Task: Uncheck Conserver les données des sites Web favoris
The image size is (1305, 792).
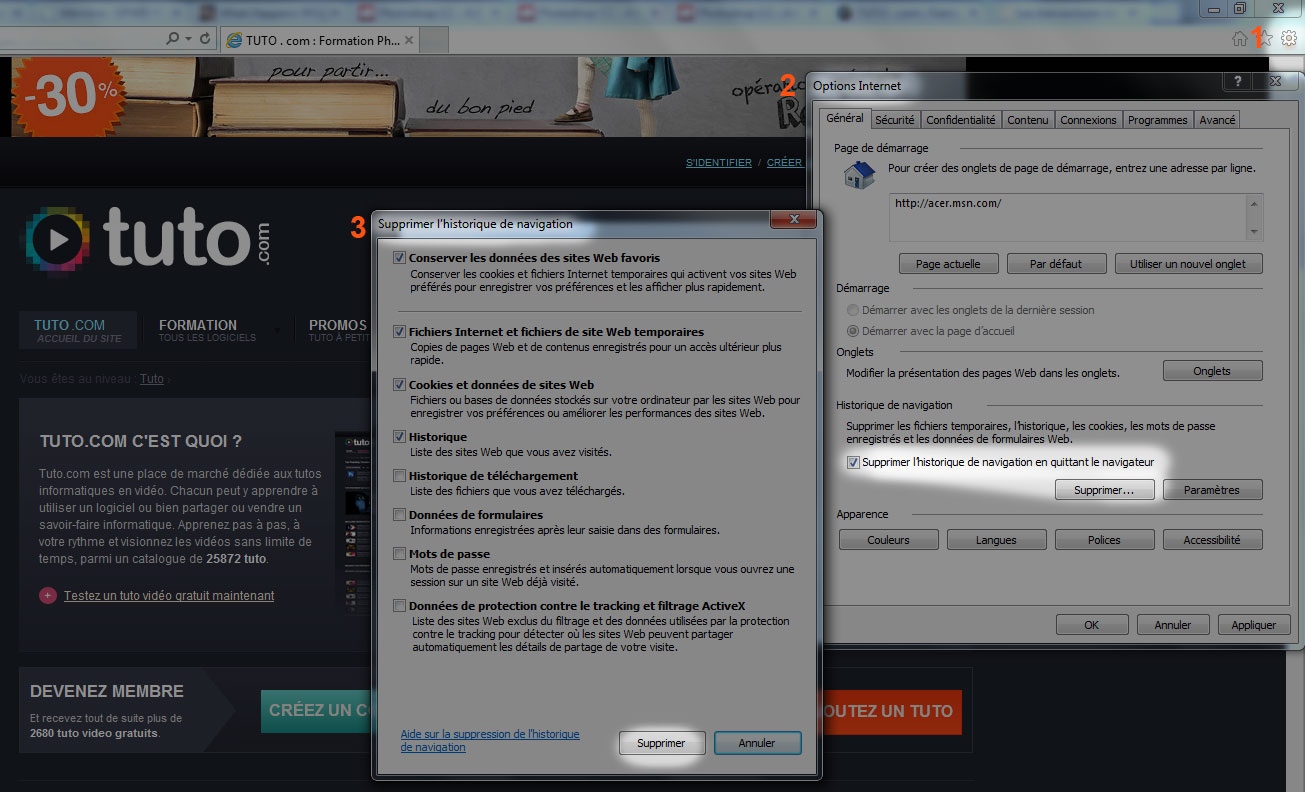Action: pos(400,258)
